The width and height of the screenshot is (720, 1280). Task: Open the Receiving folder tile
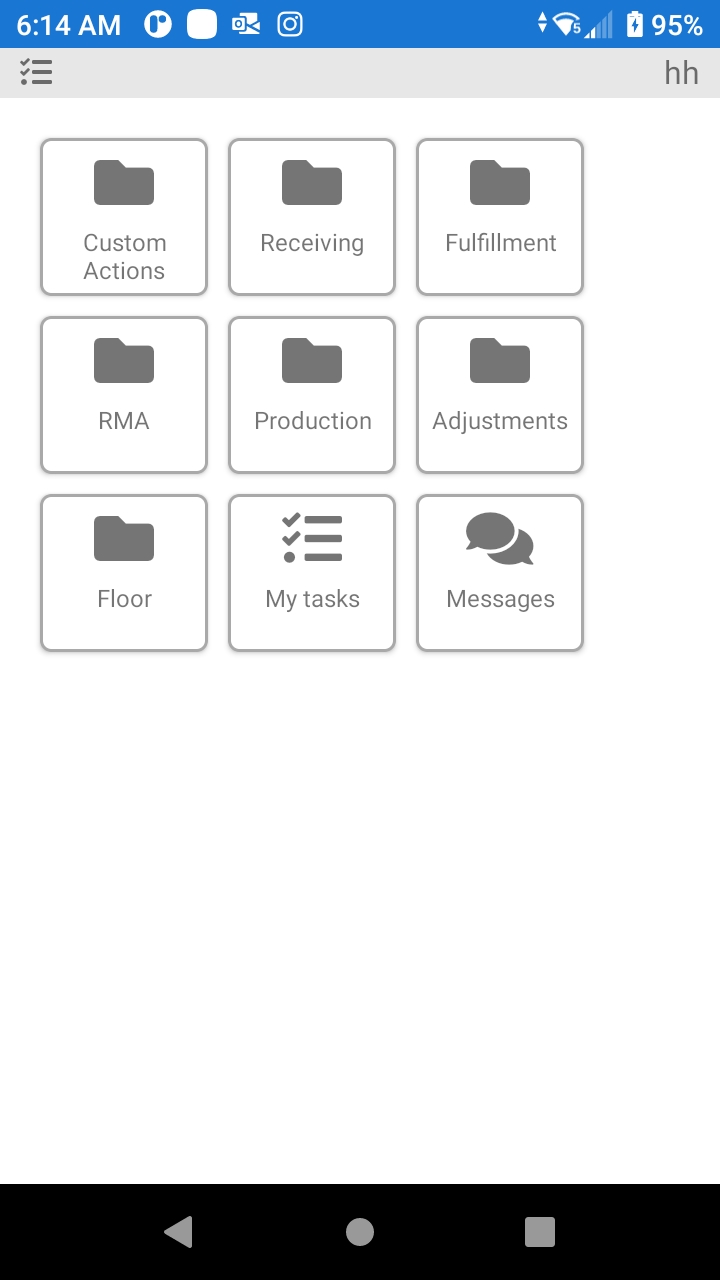pyautogui.click(x=312, y=217)
